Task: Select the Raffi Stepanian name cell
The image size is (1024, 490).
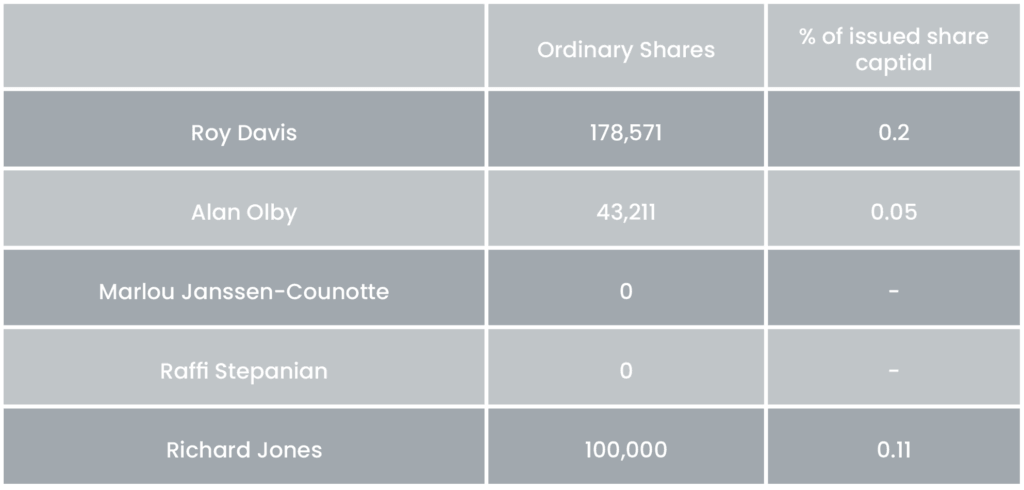Action: (244, 371)
